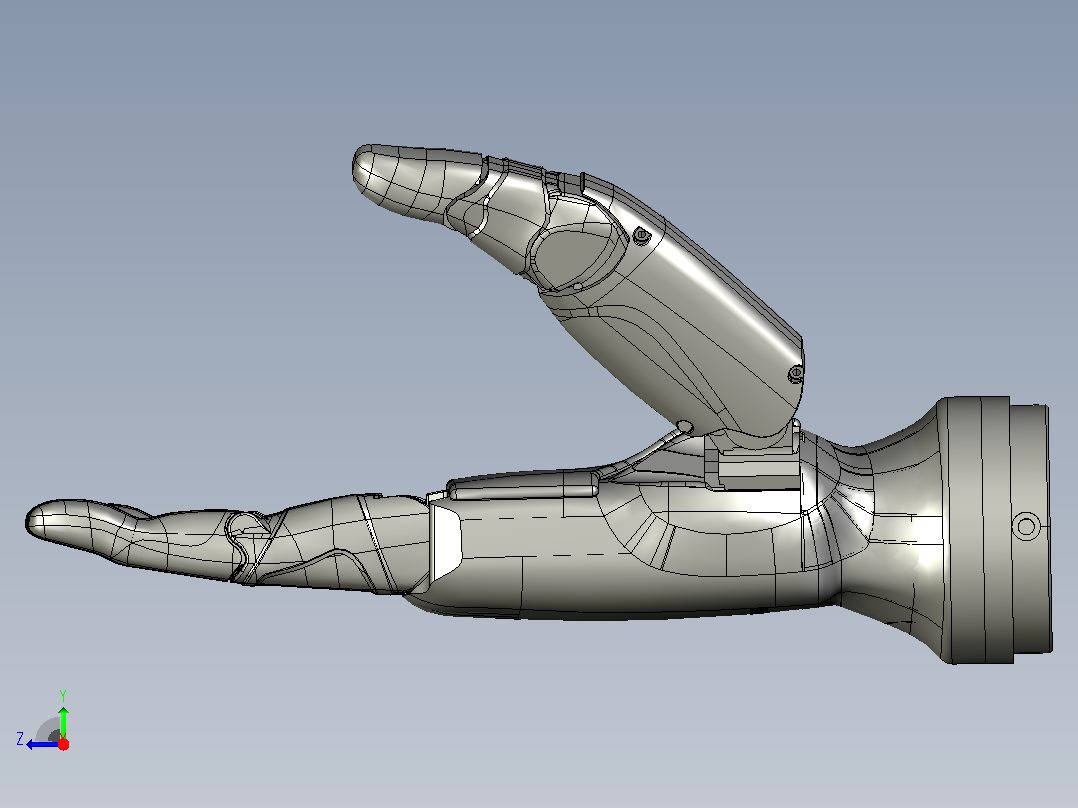
Task: Select the thumb's lower screw hole
Action: pyautogui.click(x=795, y=374)
